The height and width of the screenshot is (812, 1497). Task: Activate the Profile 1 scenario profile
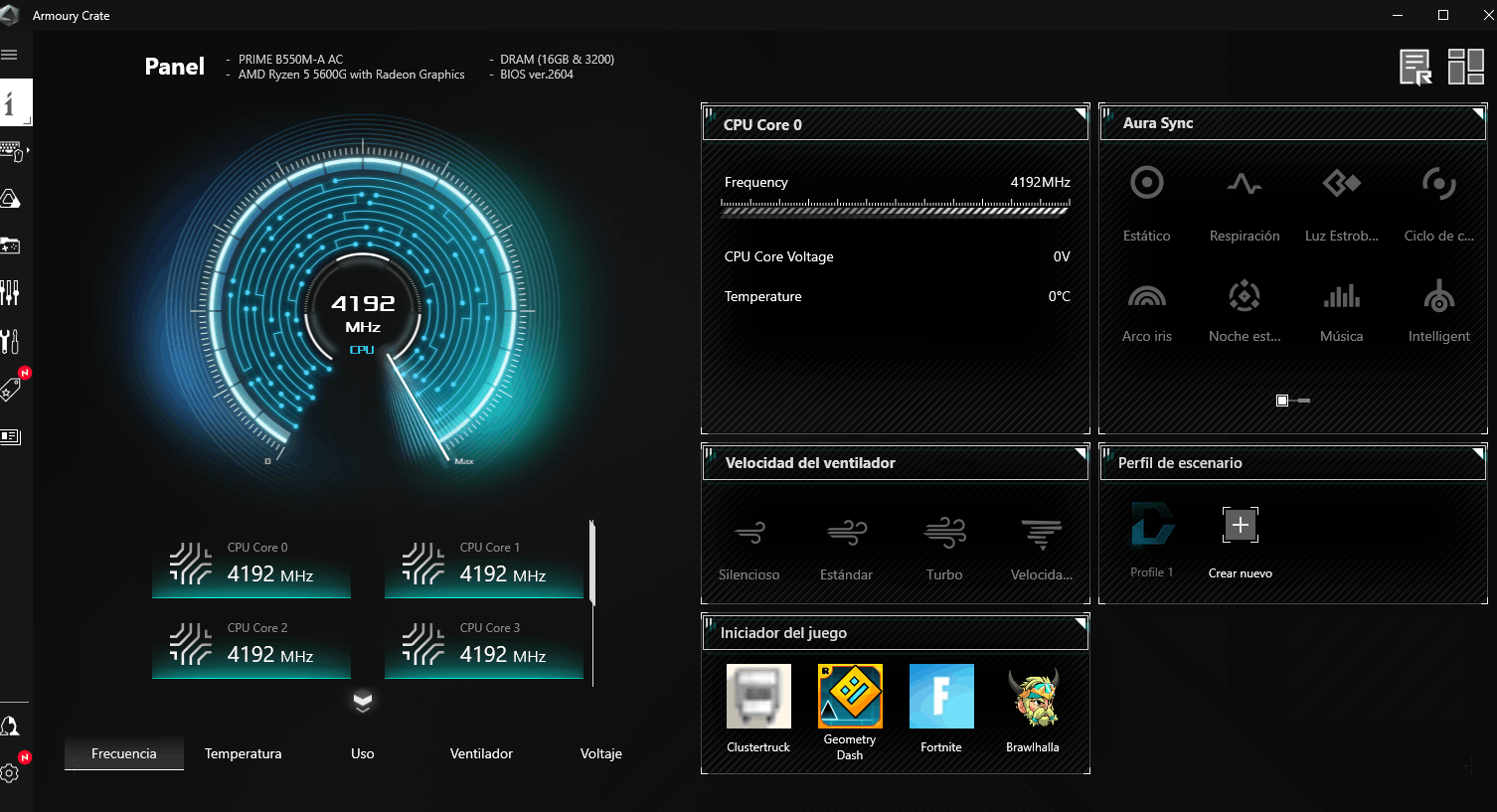1152,540
